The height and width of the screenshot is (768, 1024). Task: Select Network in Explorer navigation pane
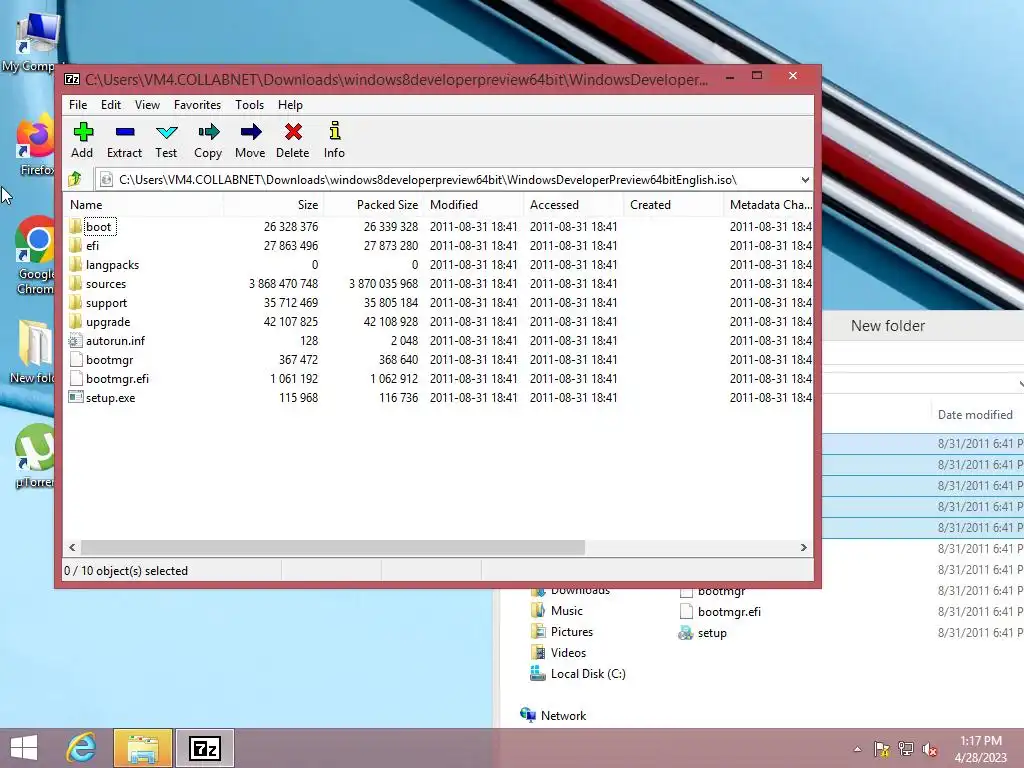tap(553, 715)
